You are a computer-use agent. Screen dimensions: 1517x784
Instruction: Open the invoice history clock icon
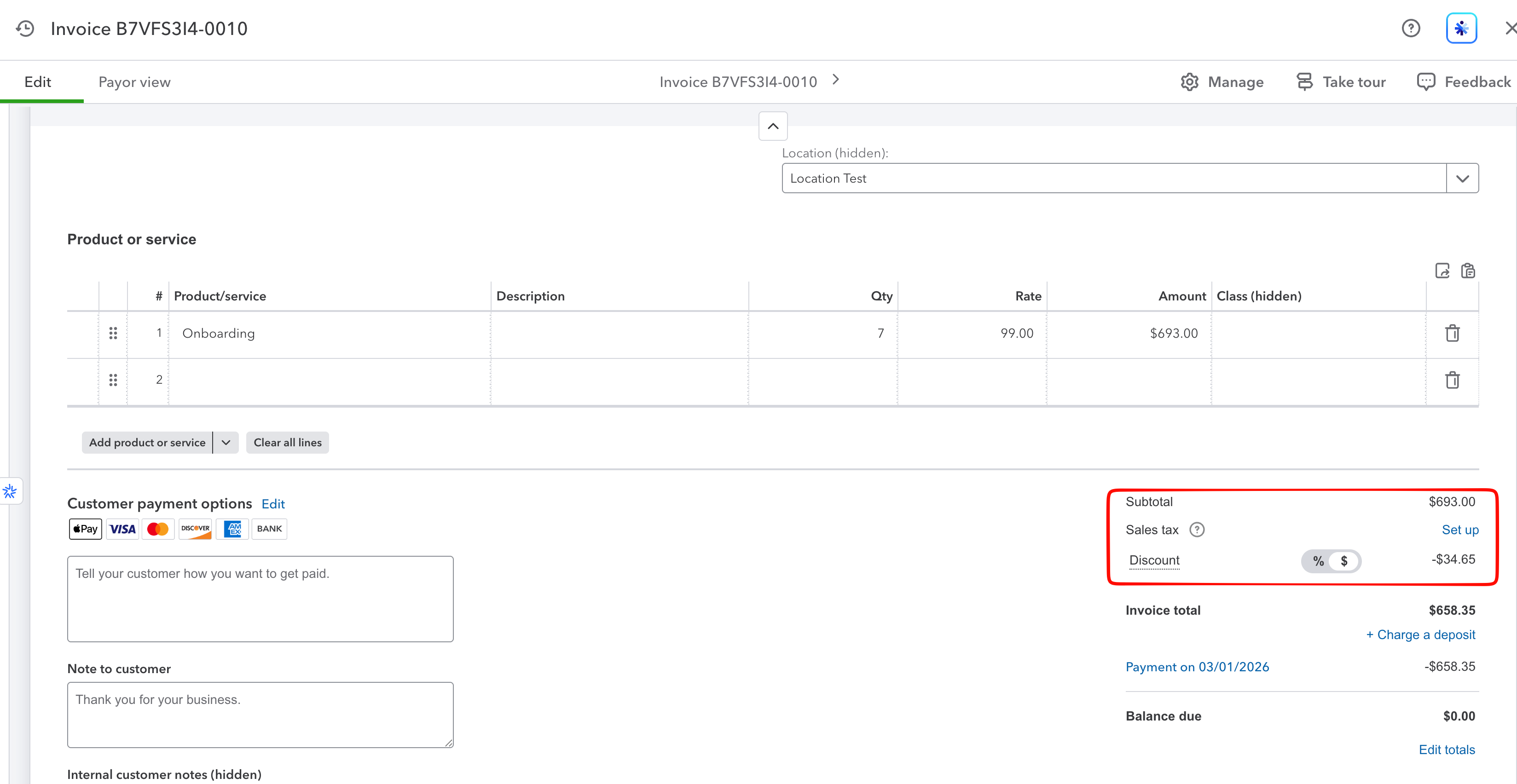[25, 28]
